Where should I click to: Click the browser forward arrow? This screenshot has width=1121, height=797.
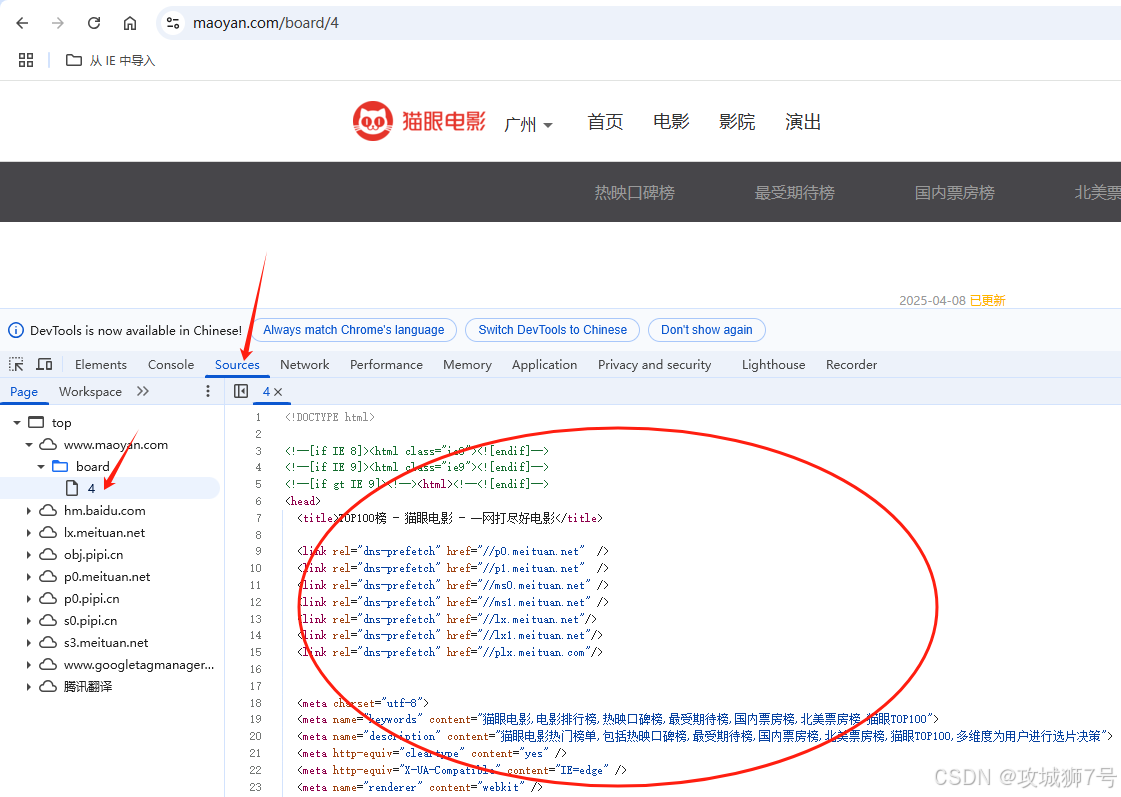point(58,23)
